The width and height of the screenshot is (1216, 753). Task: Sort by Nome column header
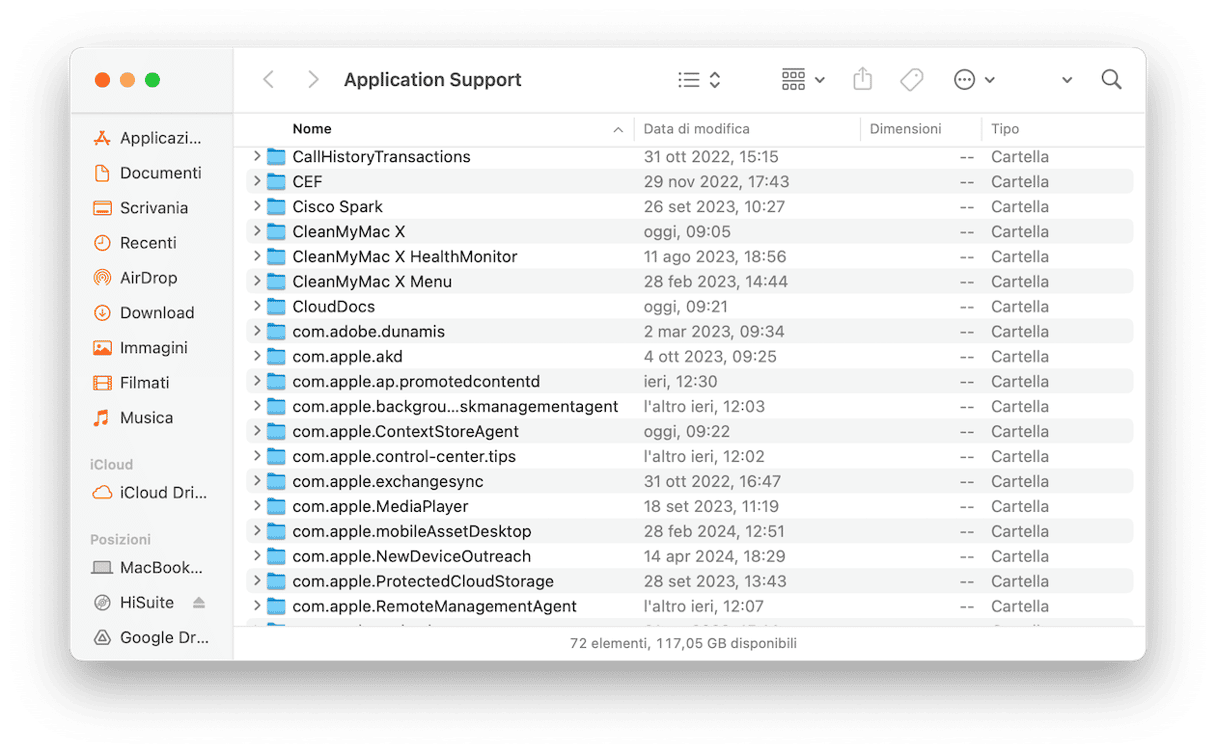pyautogui.click(x=312, y=129)
